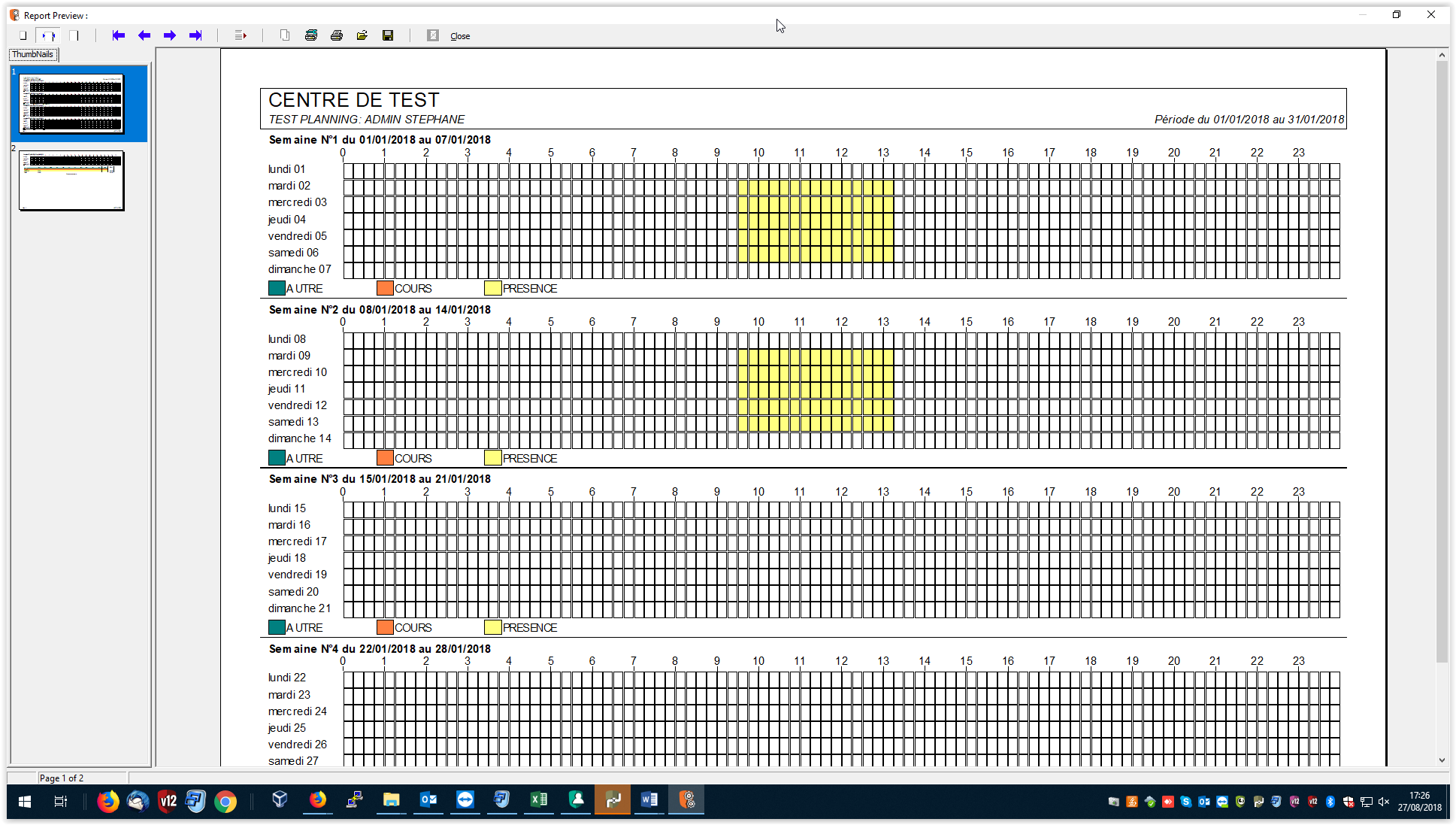
Task: Open VirtualBox cube icon in taskbar
Action: click(x=280, y=799)
